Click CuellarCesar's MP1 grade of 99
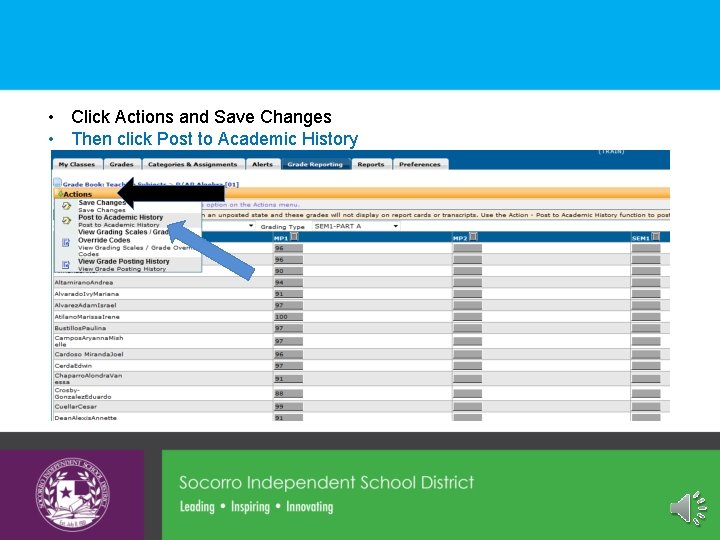This screenshot has height=540, width=720. click(288, 407)
